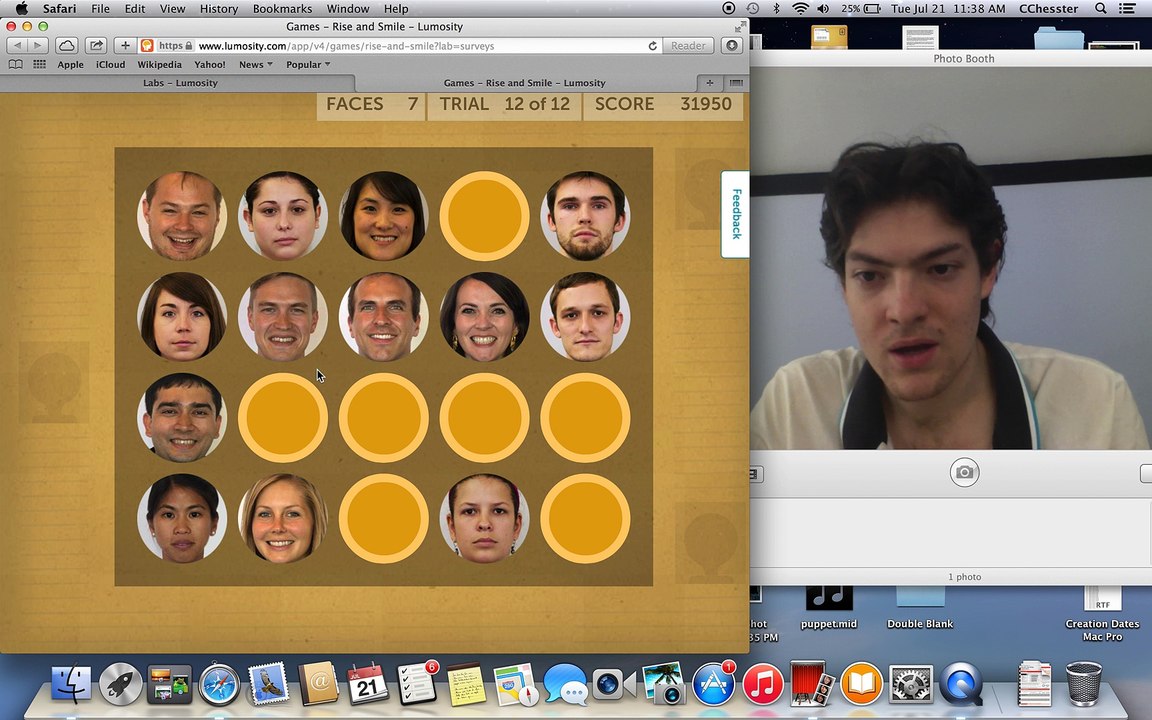Enter Safari full screen mode
This screenshot has height=720, width=1152.
click(x=739, y=27)
